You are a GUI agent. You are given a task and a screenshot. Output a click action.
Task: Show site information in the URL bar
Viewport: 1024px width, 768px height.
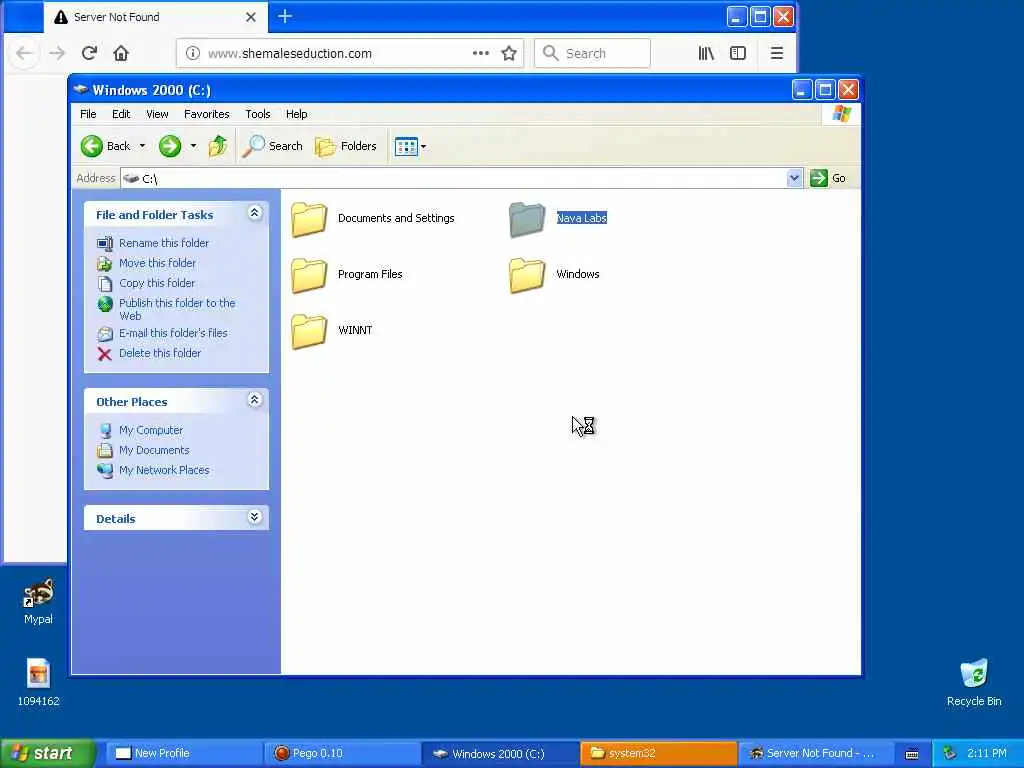tap(193, 53)
